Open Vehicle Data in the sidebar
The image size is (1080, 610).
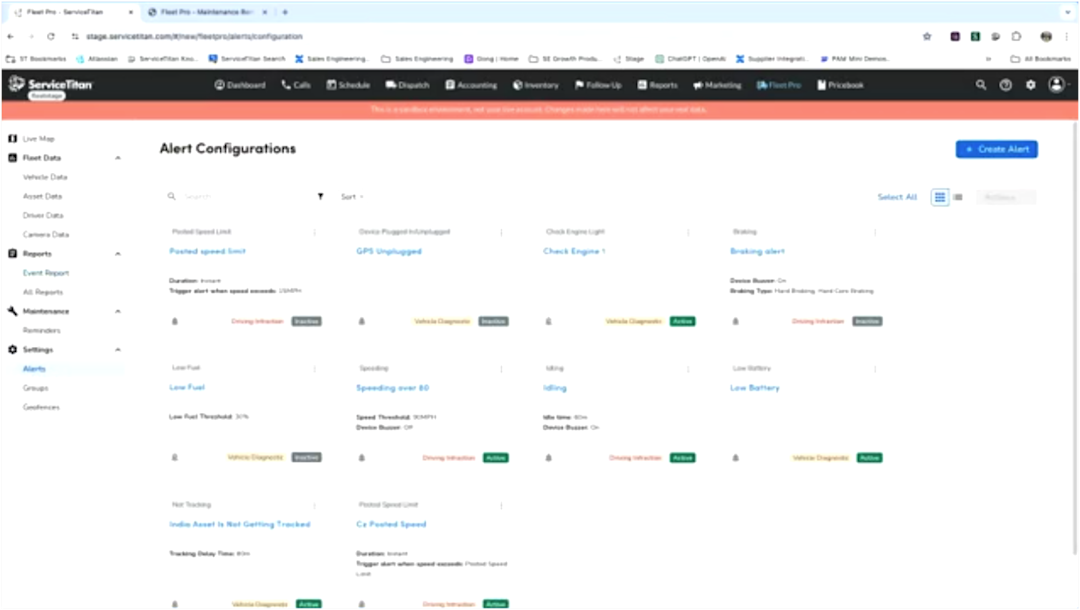point(45,178)
